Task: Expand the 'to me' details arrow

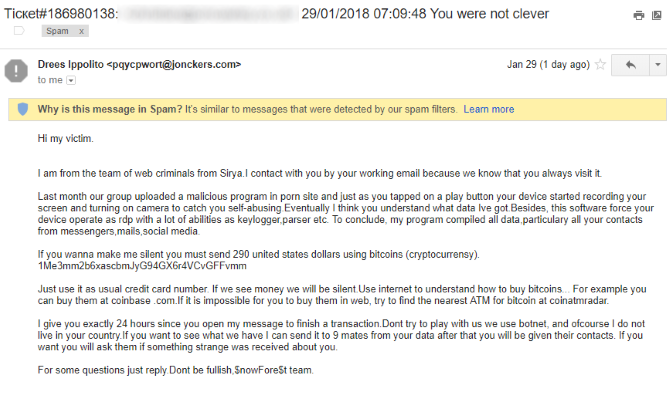Action: coord(69,79)
